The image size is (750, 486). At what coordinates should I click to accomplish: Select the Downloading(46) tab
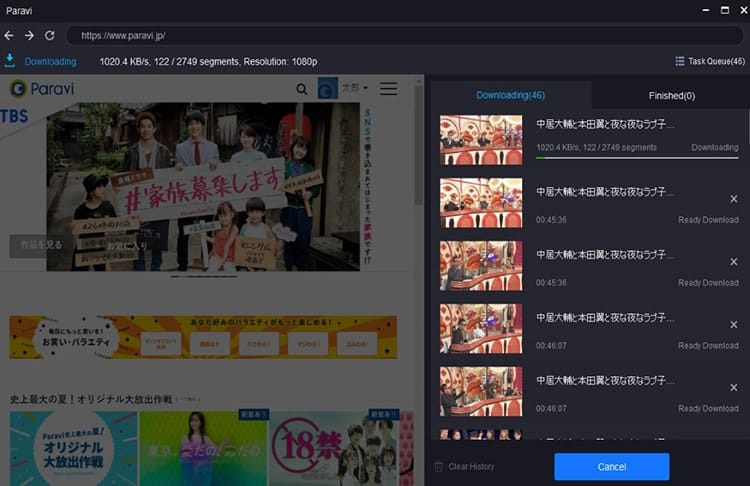tap(511, 95)
